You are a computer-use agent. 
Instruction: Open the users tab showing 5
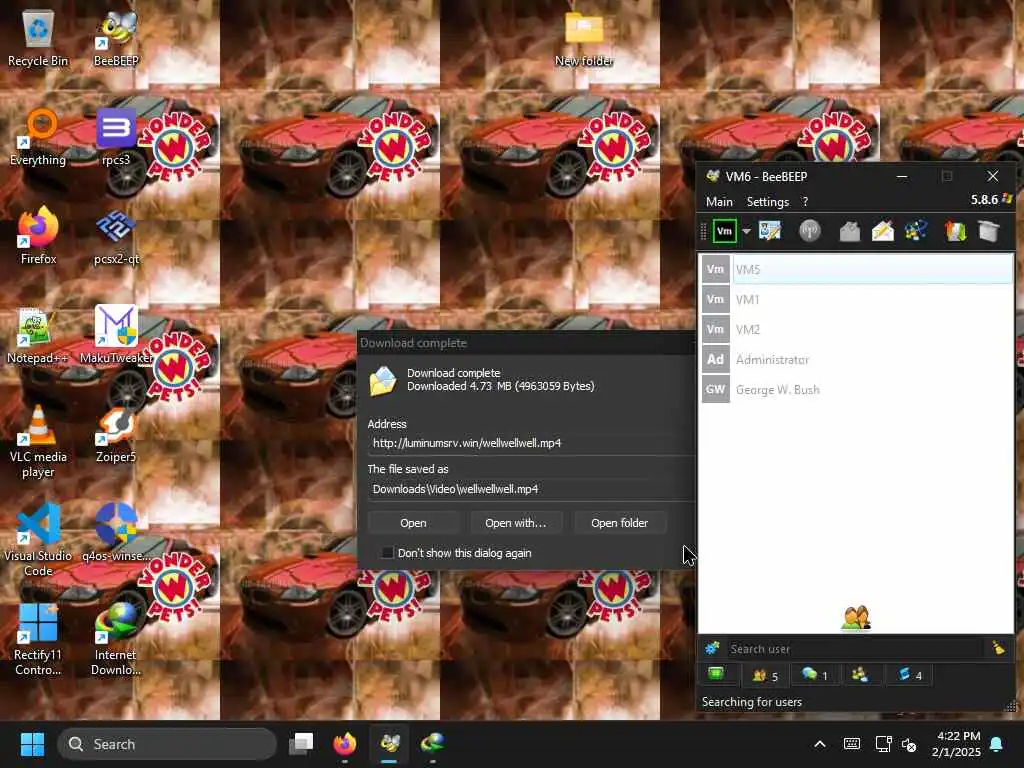765,675
